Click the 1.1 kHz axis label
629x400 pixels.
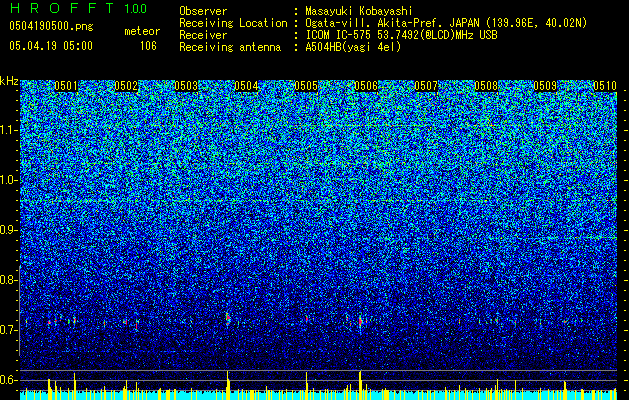click(9, 130)
